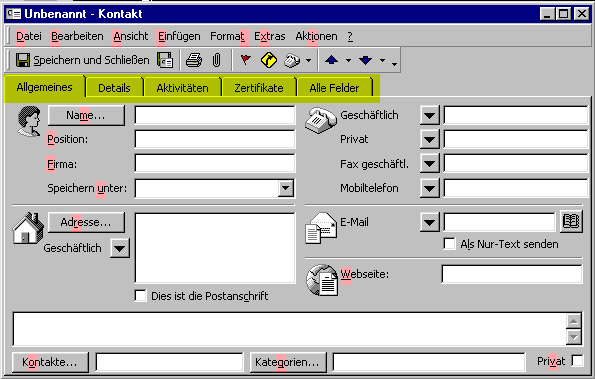595x379 pixels.
Task: Click the blue down arrow next item icon
Action: (x=365, y=60)
